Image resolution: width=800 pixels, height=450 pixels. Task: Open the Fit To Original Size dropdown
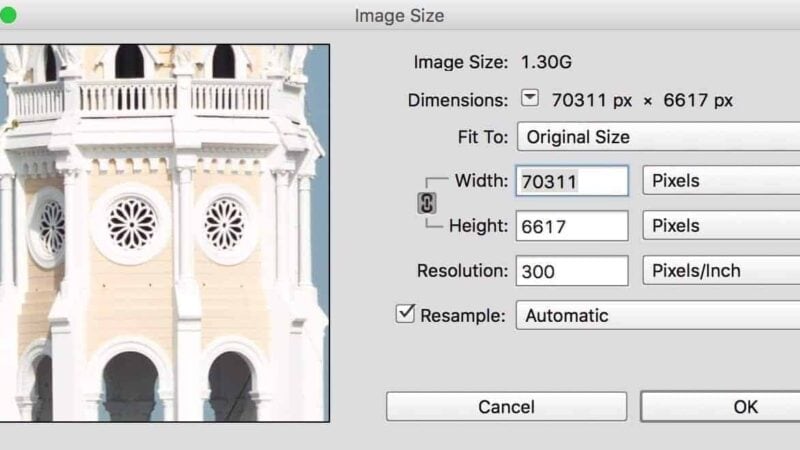(658, 137)
